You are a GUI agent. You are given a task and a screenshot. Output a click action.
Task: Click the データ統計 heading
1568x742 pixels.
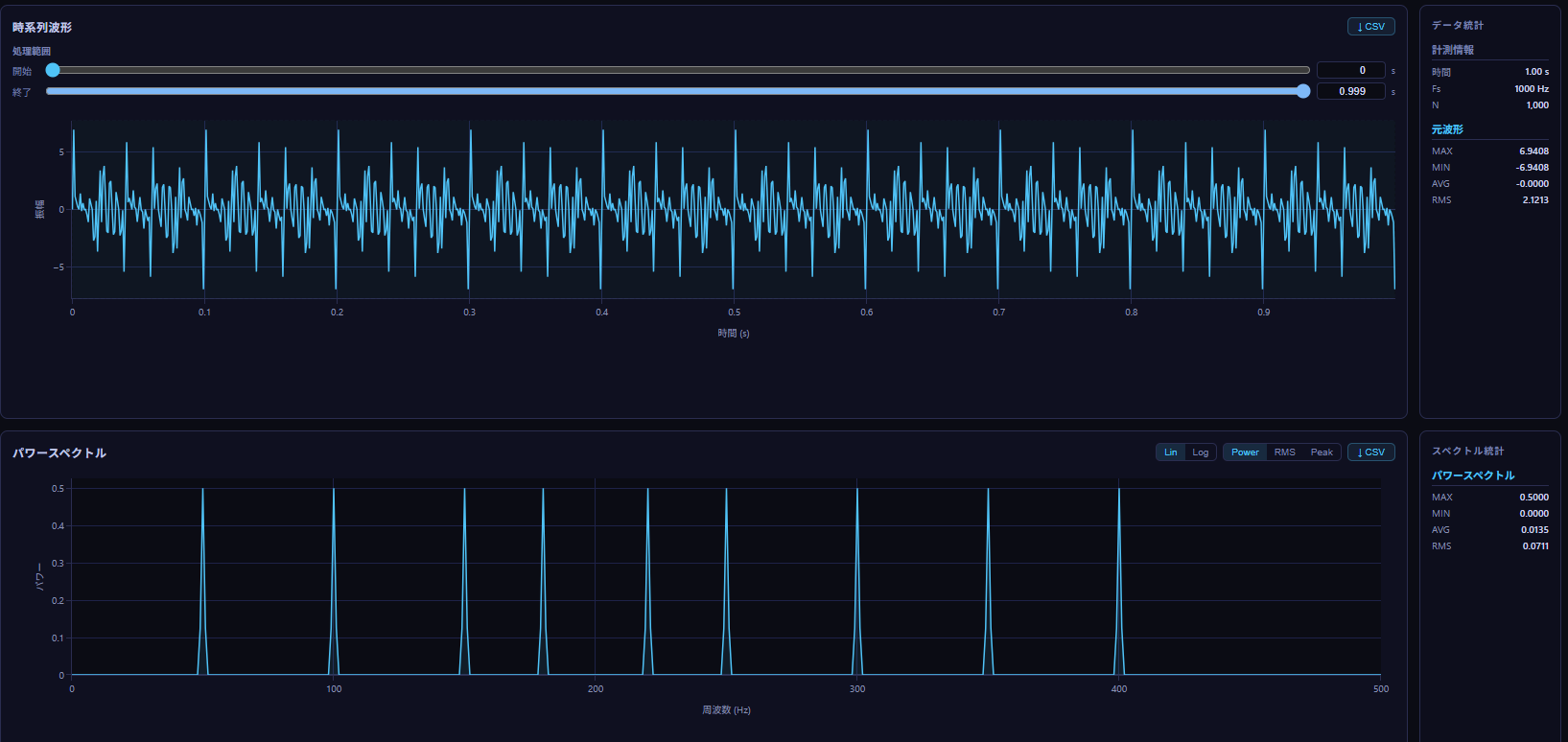[x=1458, y=25]
